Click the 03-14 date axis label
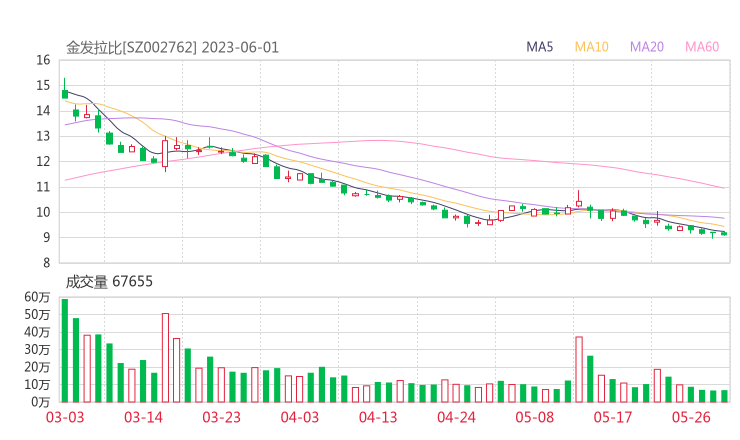The height and width of the screenshot is (440, 740). point(143,417)
